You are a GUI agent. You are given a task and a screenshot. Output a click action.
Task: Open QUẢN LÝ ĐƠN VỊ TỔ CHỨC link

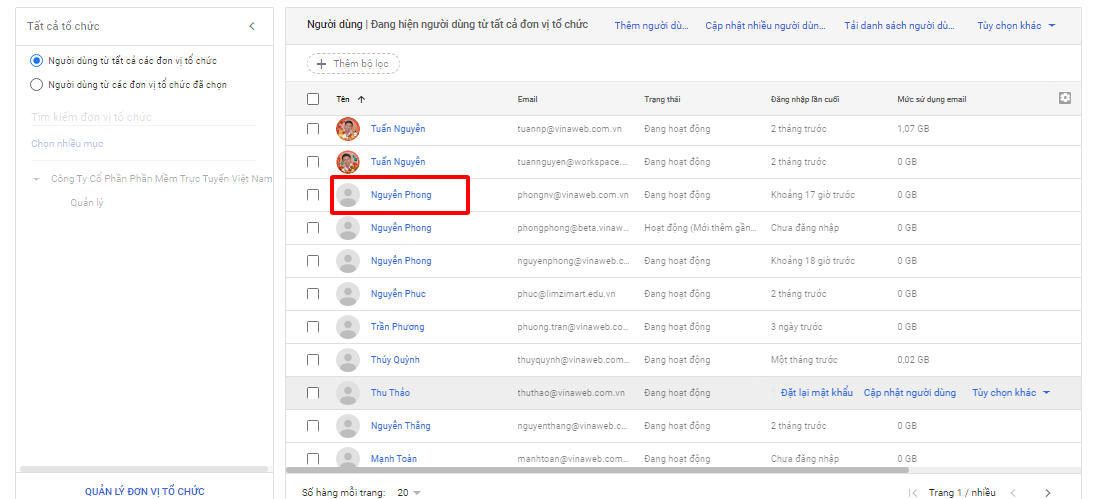tap(144, 491)
